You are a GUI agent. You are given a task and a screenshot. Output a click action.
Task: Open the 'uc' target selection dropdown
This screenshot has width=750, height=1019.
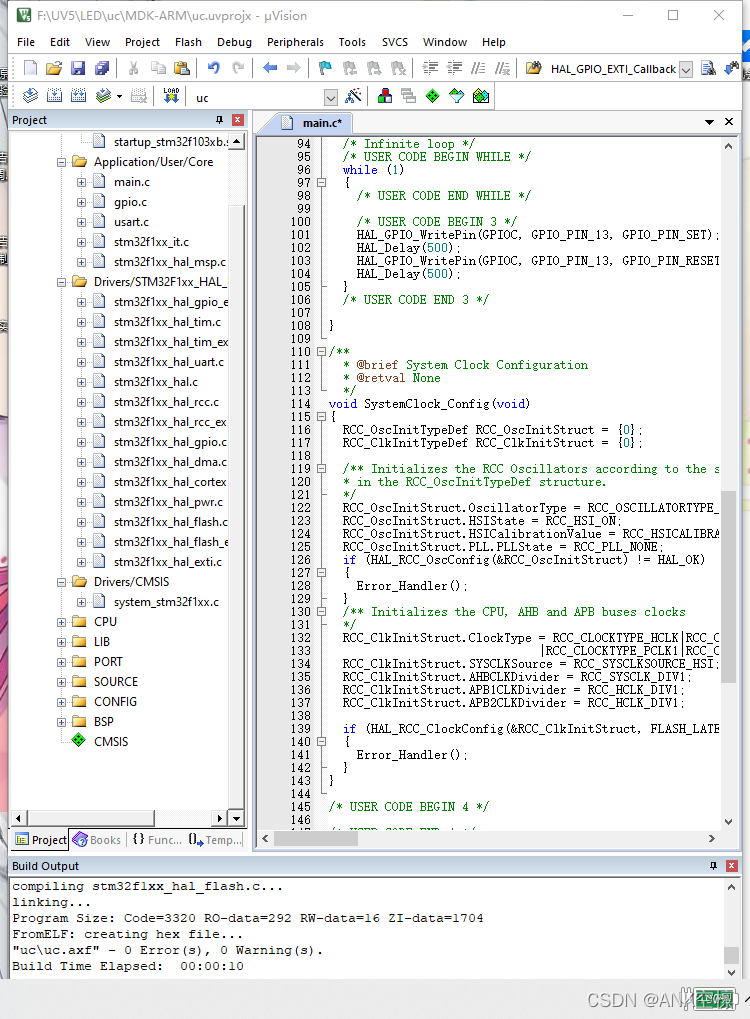coord(331,97)
